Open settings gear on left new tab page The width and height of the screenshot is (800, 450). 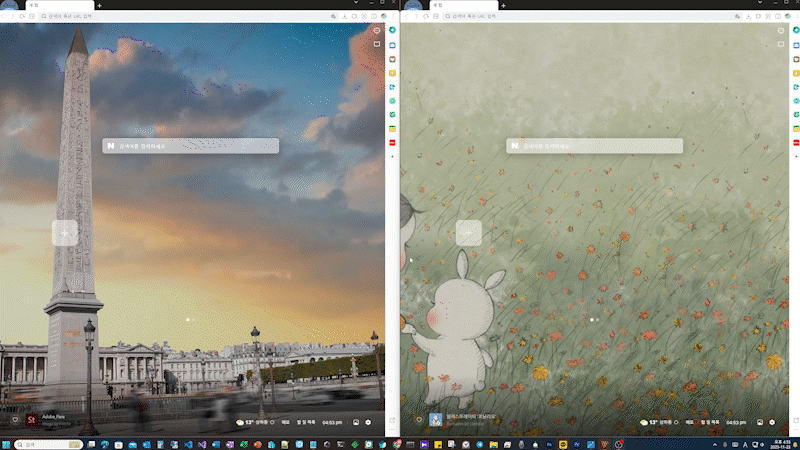[x=368, y=422]
